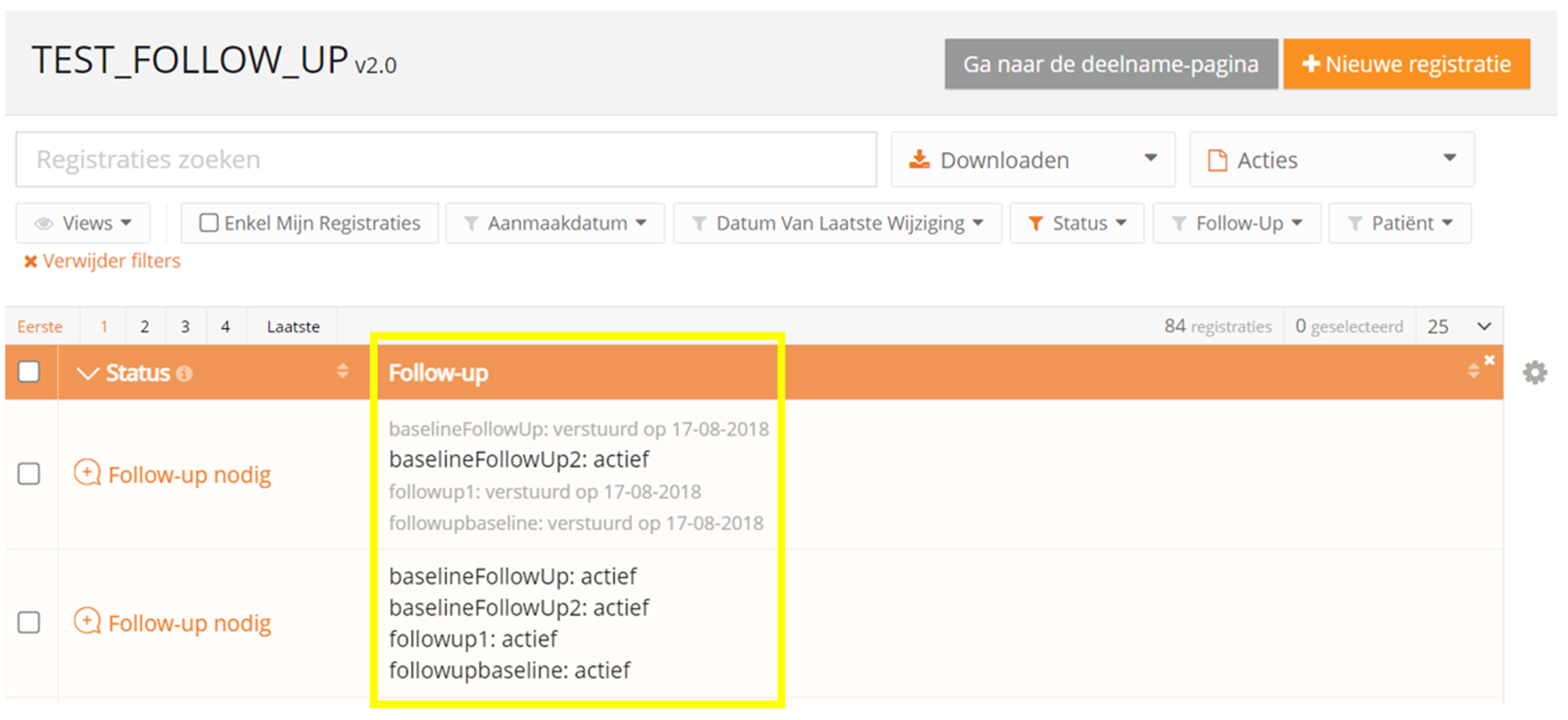This screenshot has width=1568, height=720.
Task: Remove the Follow-up column with its x icon
Action: point(1490,360)
